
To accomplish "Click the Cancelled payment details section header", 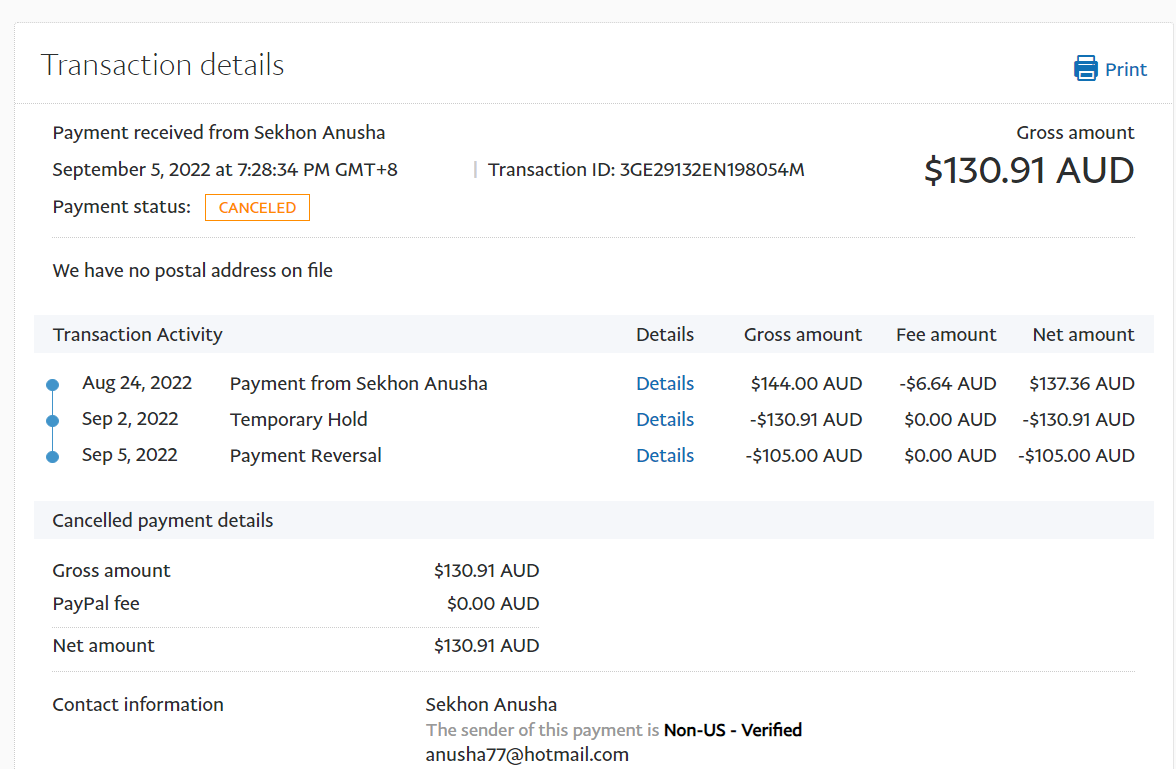I will click(163, 521).
